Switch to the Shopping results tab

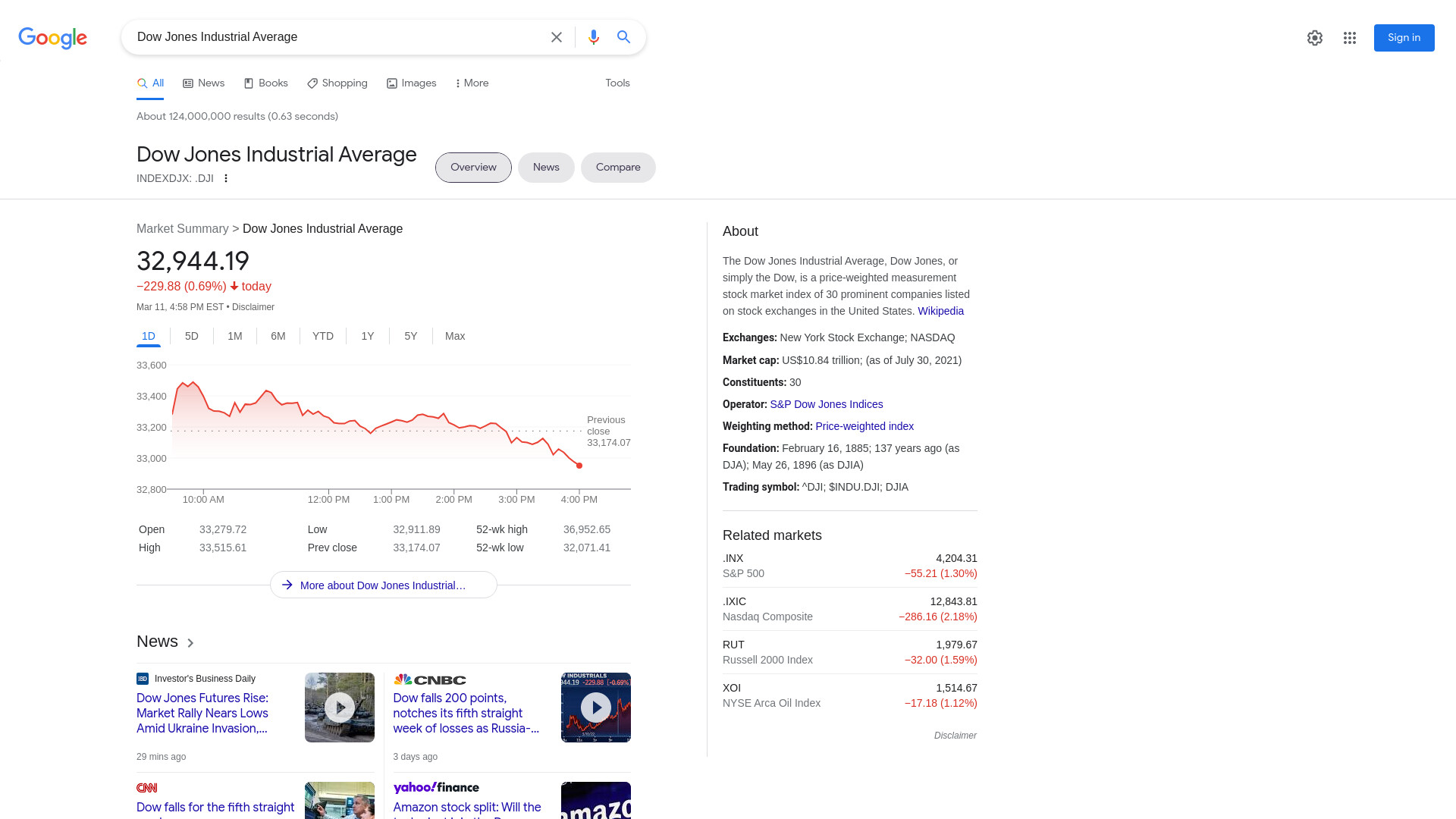click(x=337, y=83)
